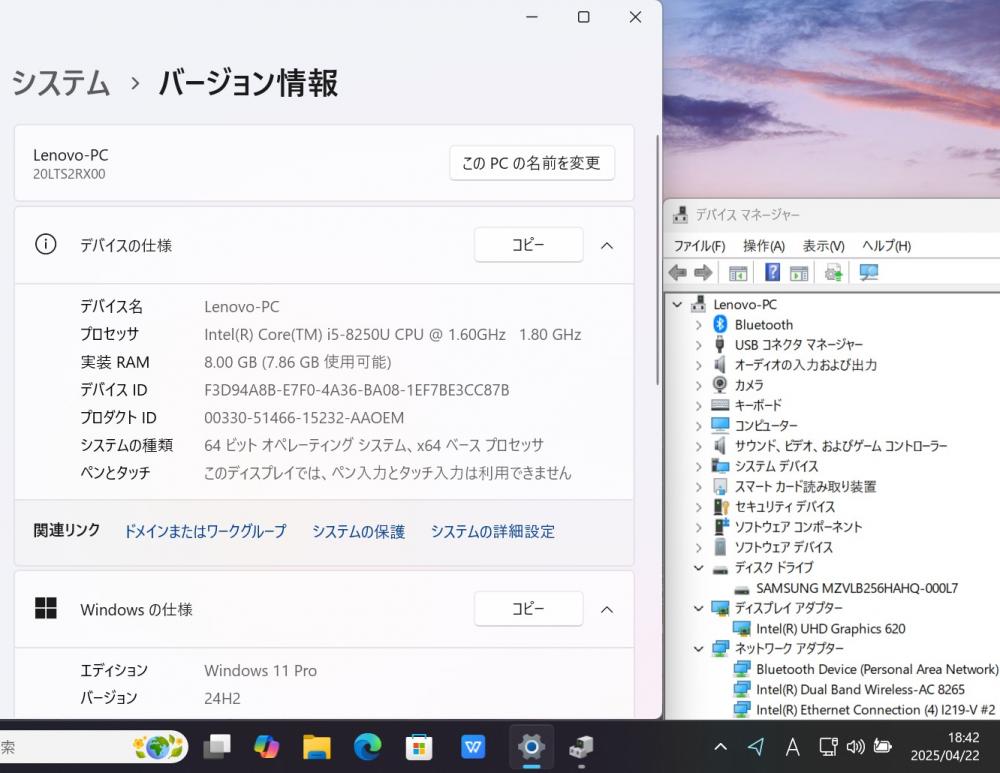The image size is (1000, 773).
Task: Launch Microsoft Edge from the taskbar
Action: coord(367,746)
